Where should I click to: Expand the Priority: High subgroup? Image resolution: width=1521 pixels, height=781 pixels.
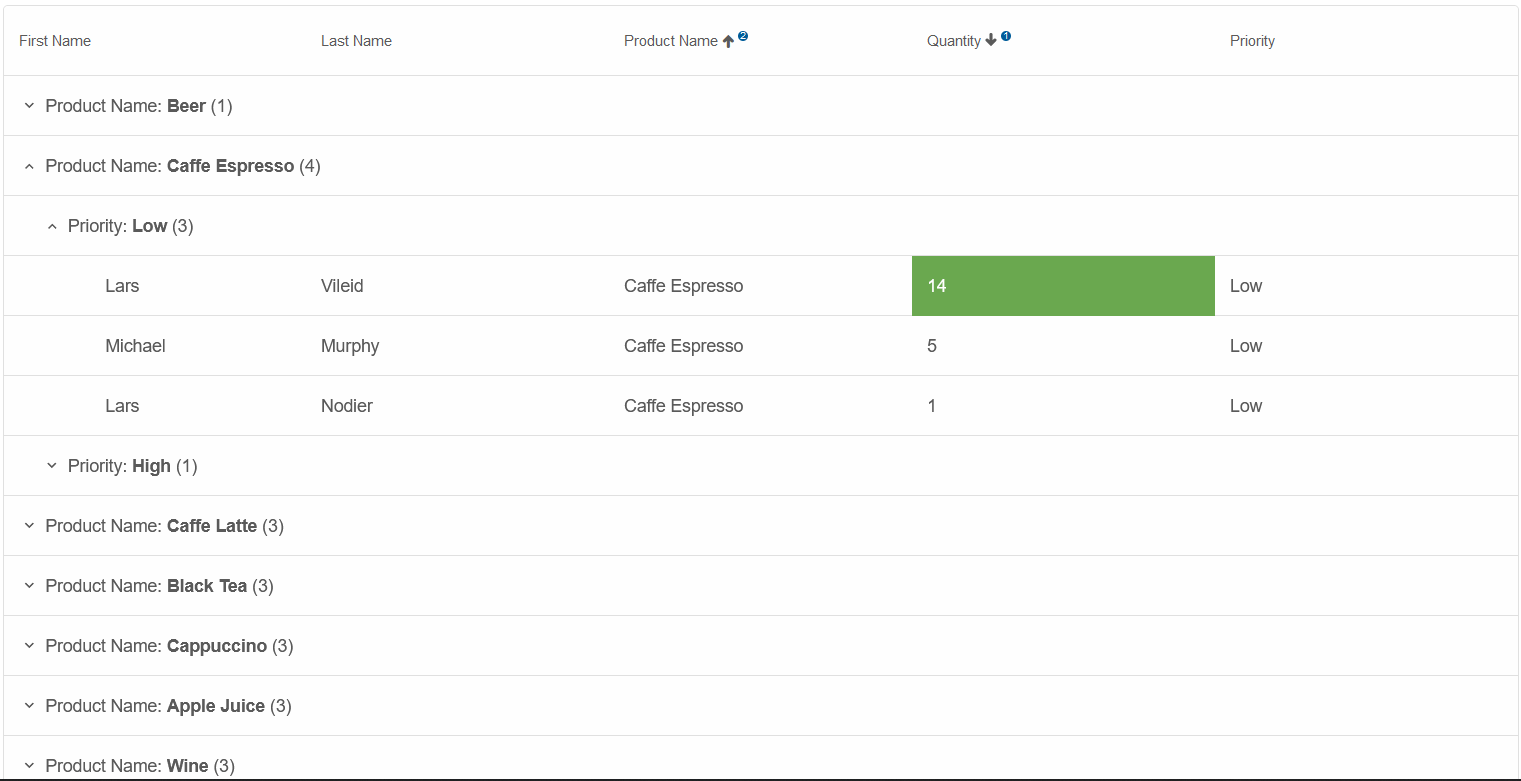click(52, 466)
